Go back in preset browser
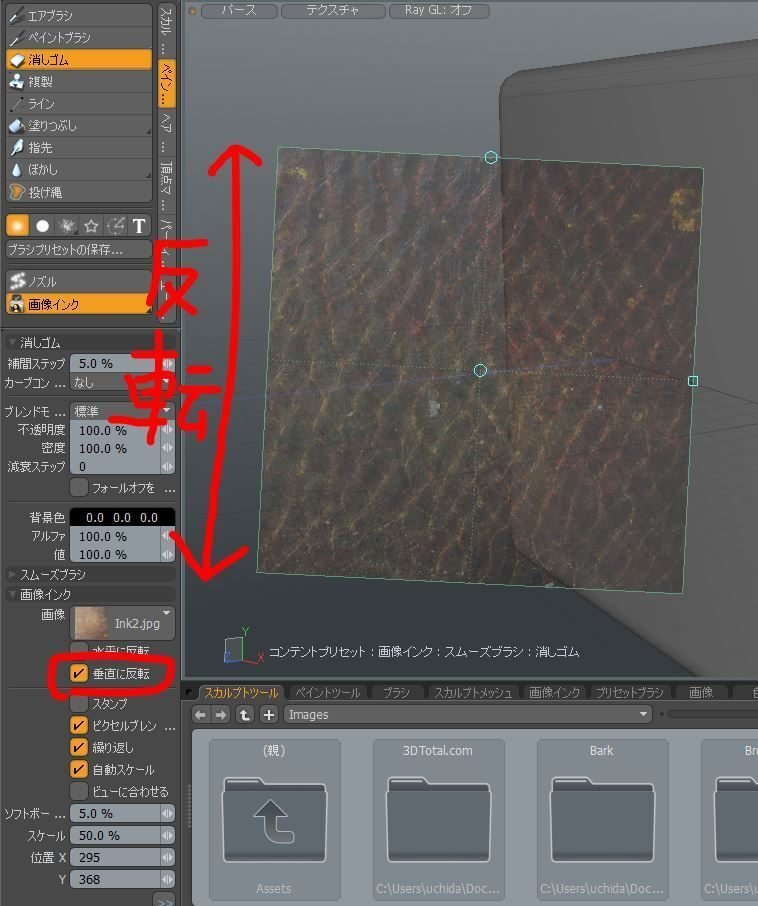 [200, 715]
